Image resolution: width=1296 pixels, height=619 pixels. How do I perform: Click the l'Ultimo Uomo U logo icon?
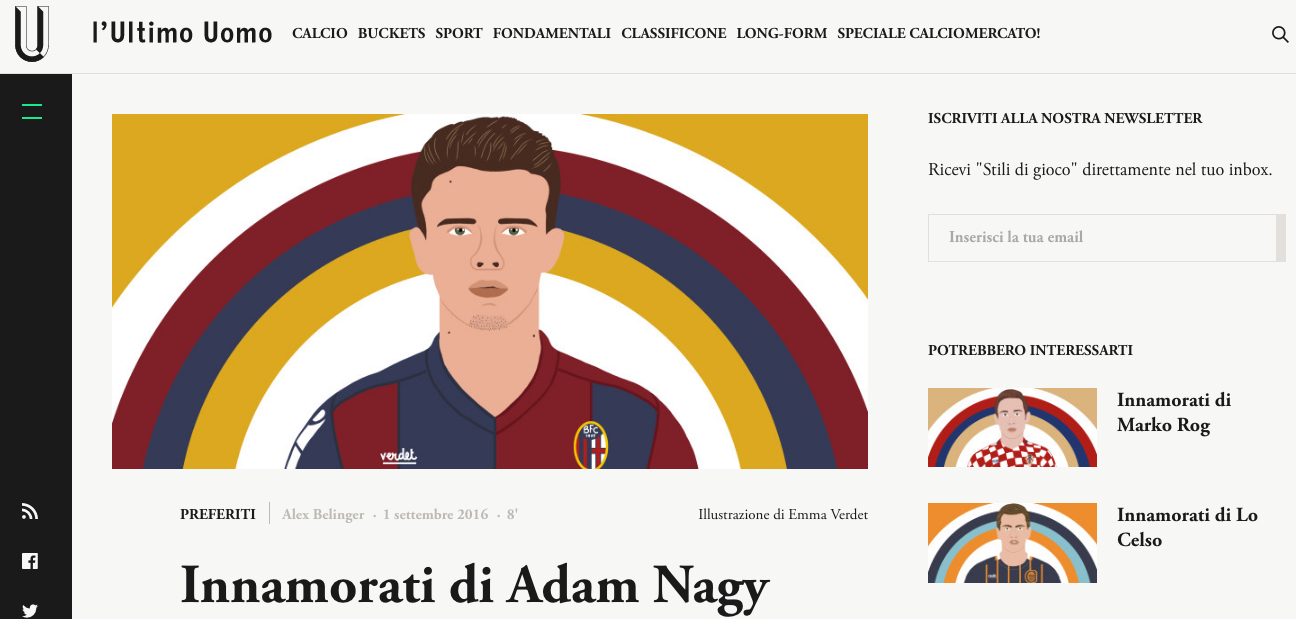[32, 34]
